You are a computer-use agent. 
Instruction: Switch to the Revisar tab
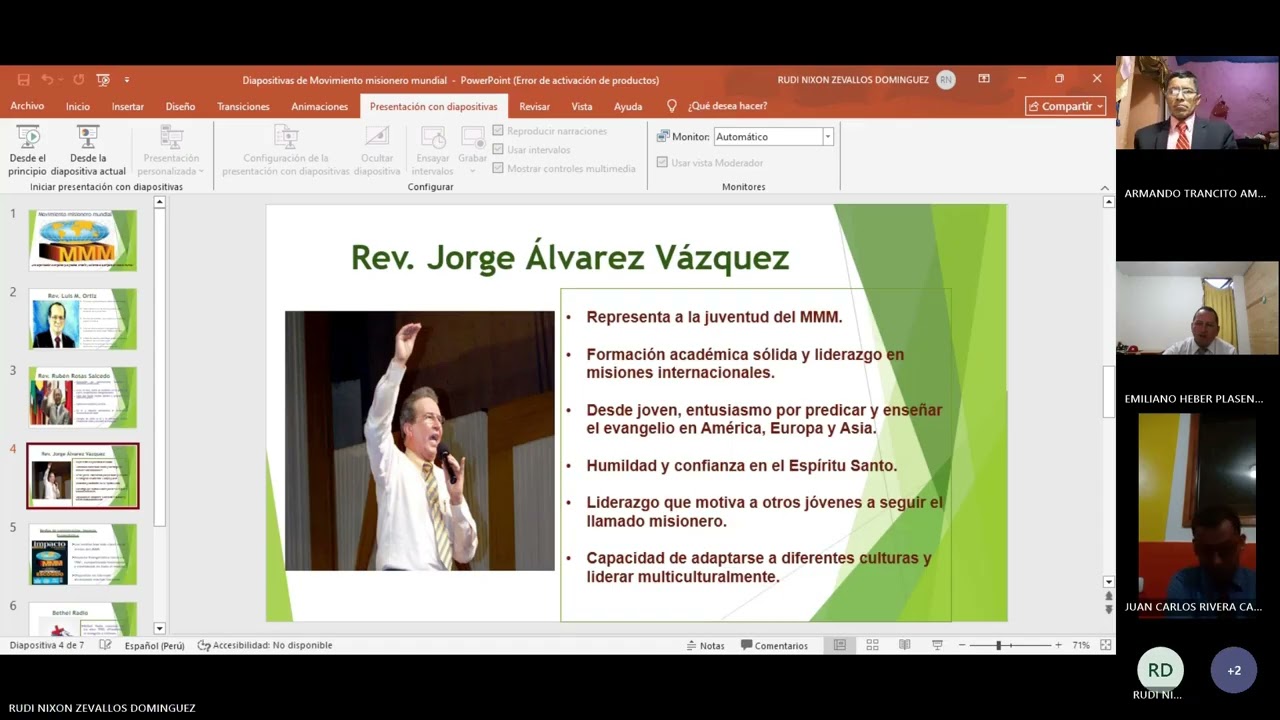coord(534,106)
